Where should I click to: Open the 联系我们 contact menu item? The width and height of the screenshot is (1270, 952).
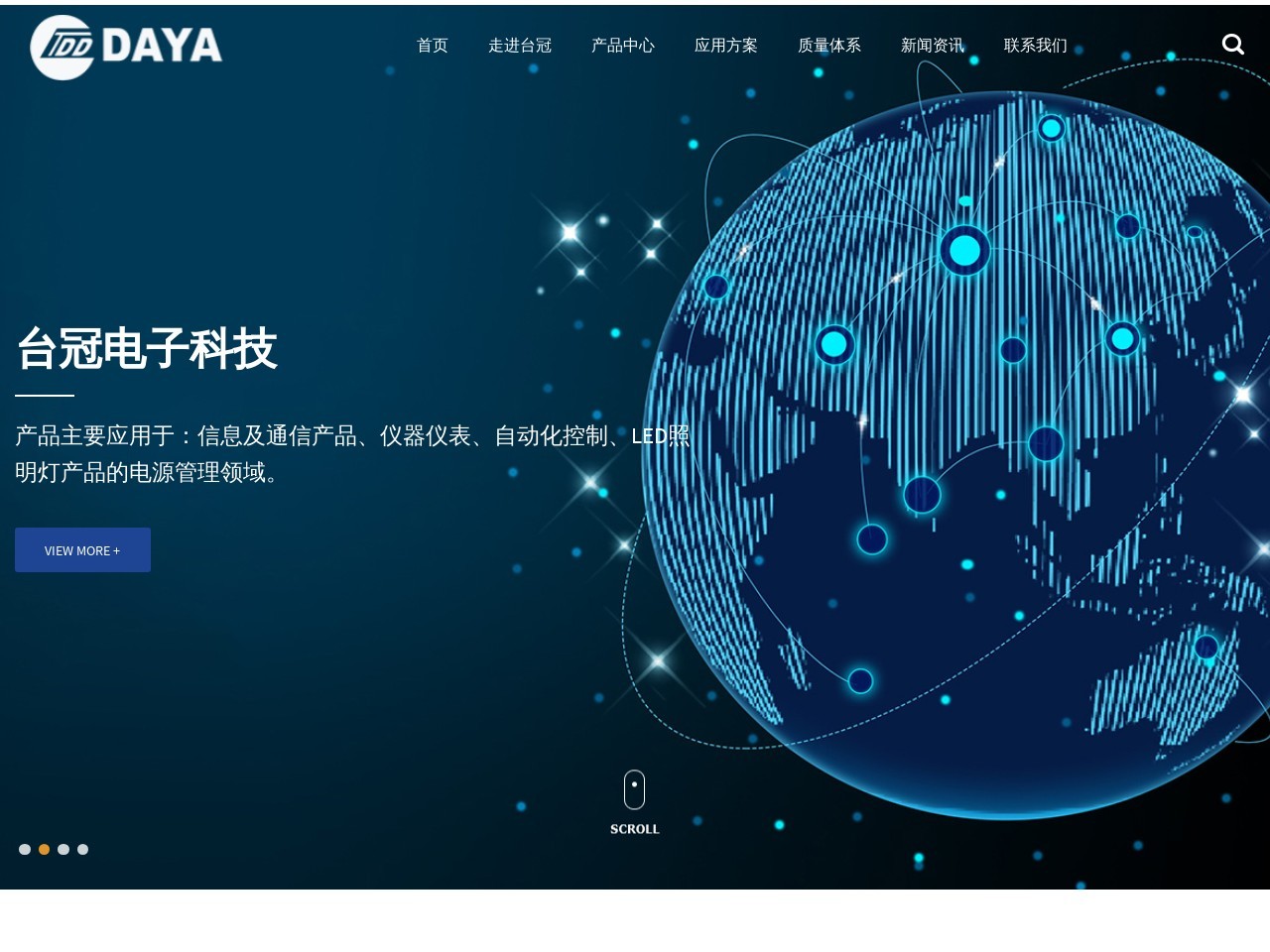click(1035, 45)
